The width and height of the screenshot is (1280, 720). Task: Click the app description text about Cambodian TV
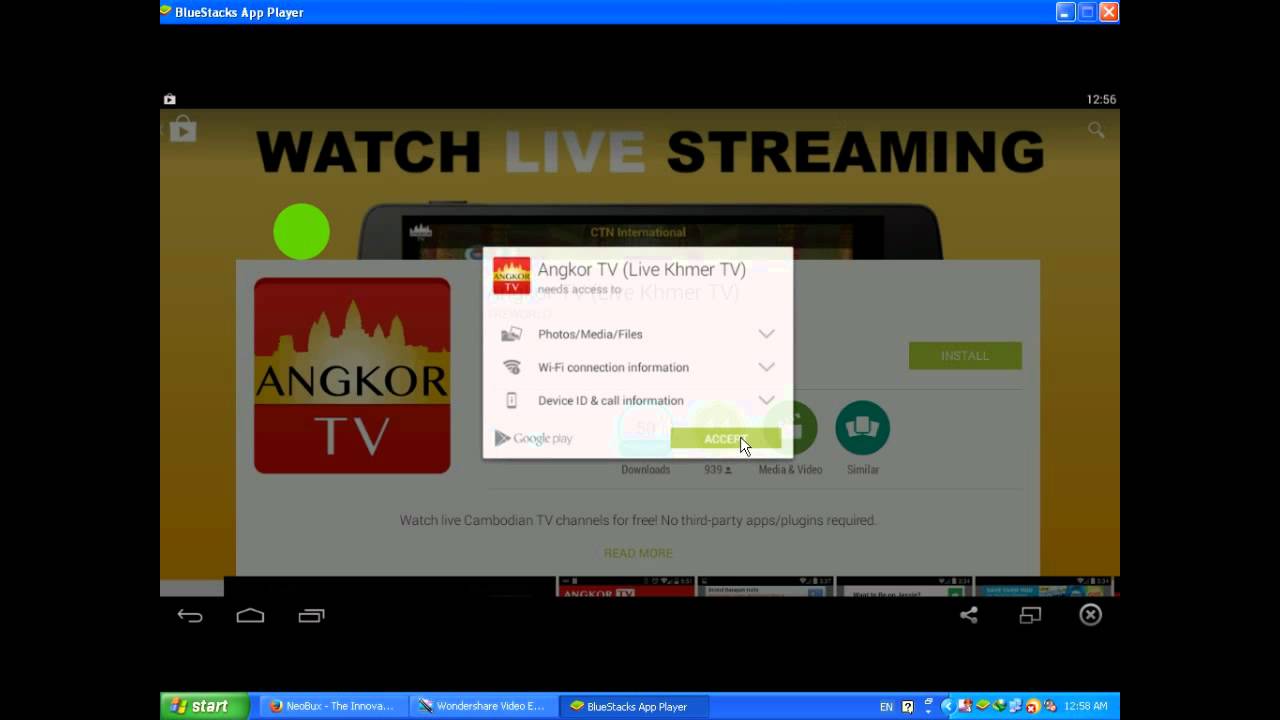638,520
